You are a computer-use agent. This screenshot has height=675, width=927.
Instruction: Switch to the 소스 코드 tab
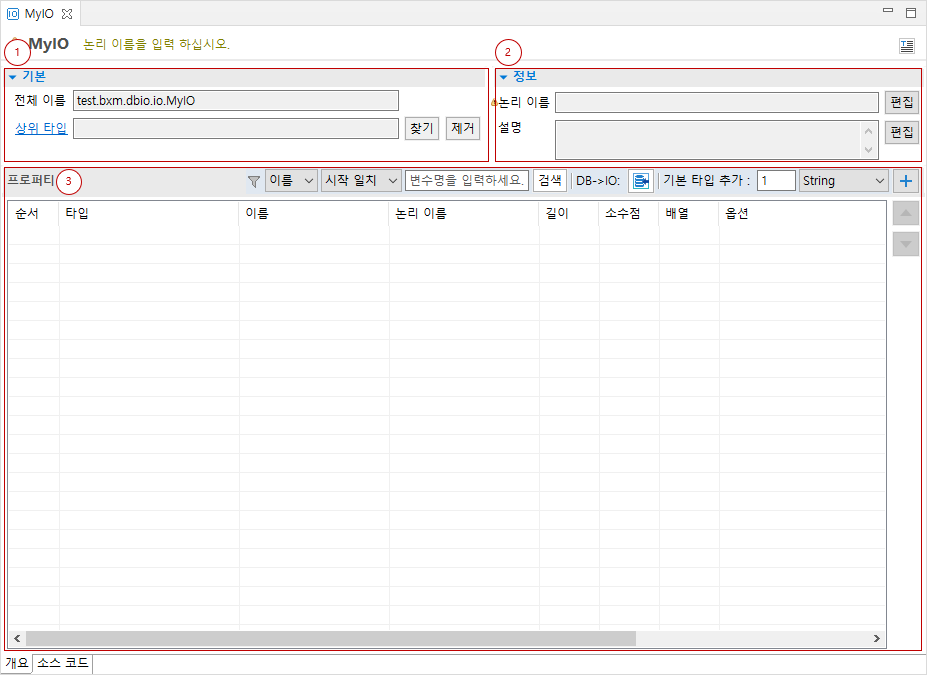coord(63,663)
